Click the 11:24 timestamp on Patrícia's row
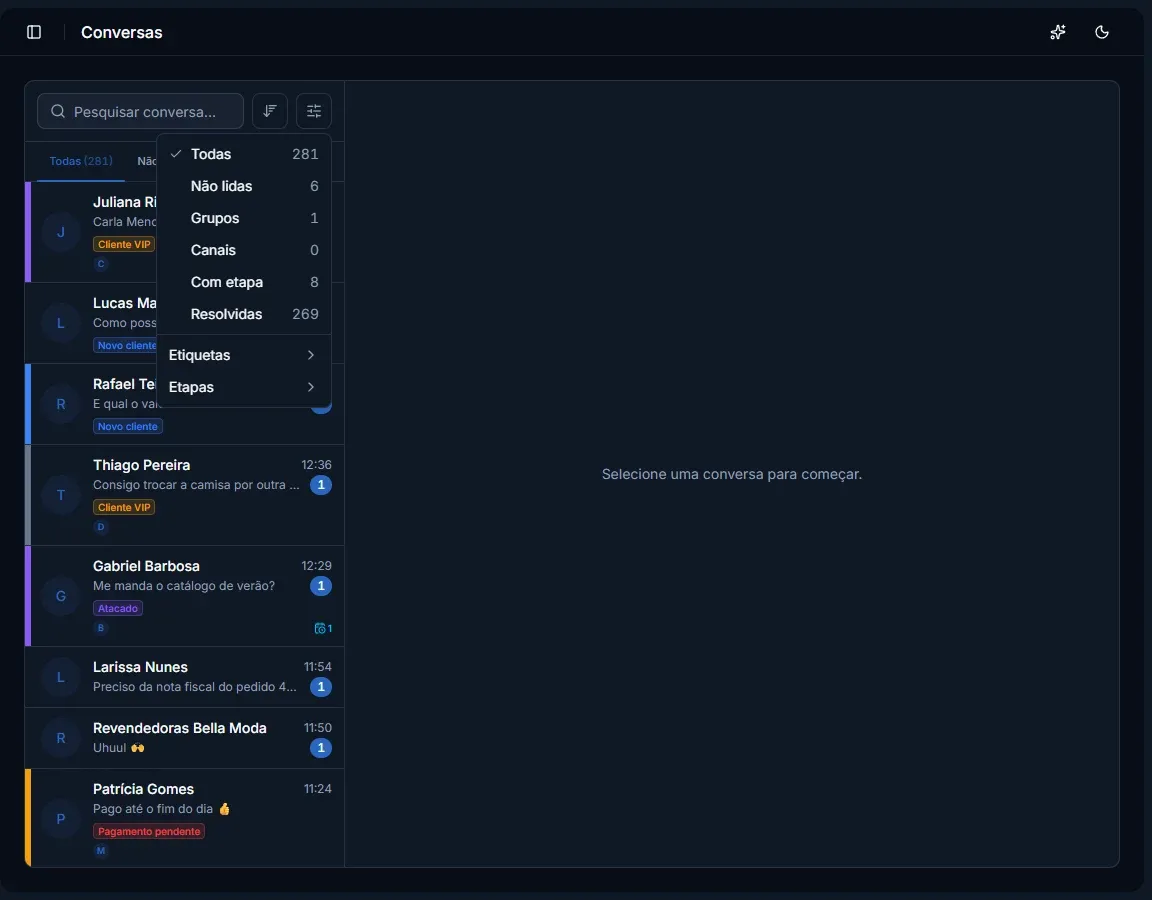 coord(317,789)
